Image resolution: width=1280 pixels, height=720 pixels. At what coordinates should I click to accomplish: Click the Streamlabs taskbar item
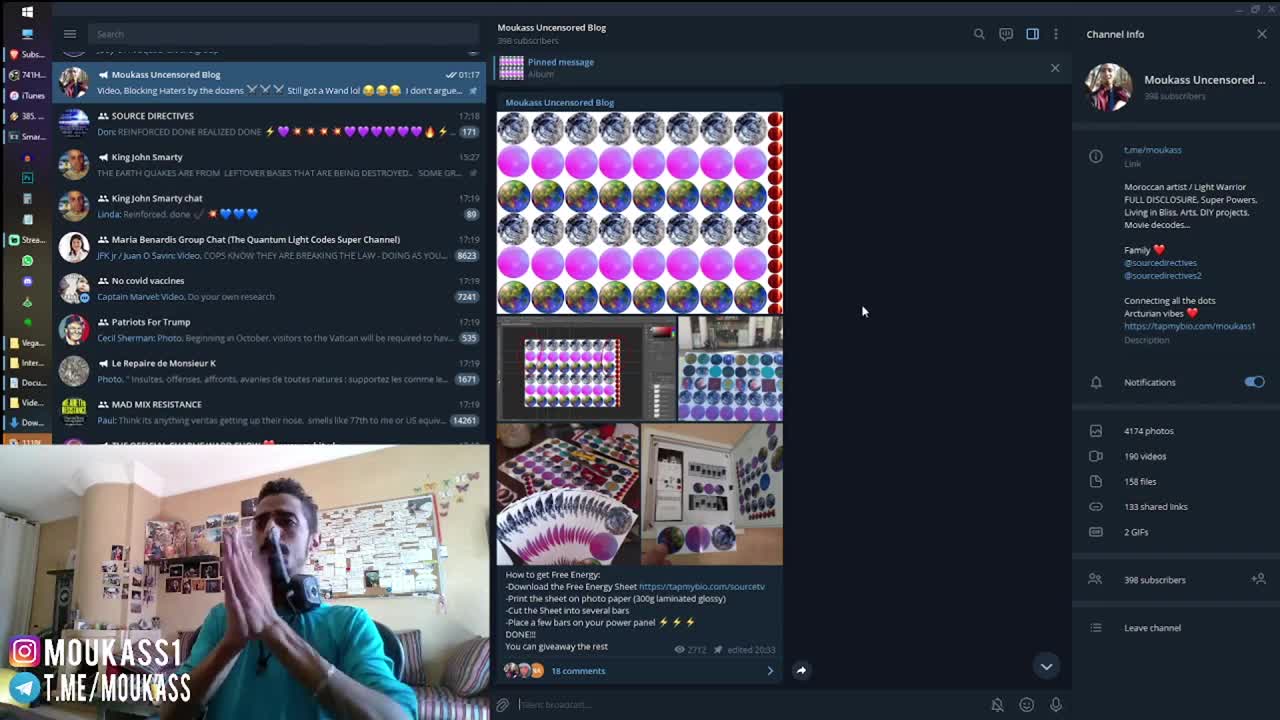pyautogui.click(x=27, y=240)
